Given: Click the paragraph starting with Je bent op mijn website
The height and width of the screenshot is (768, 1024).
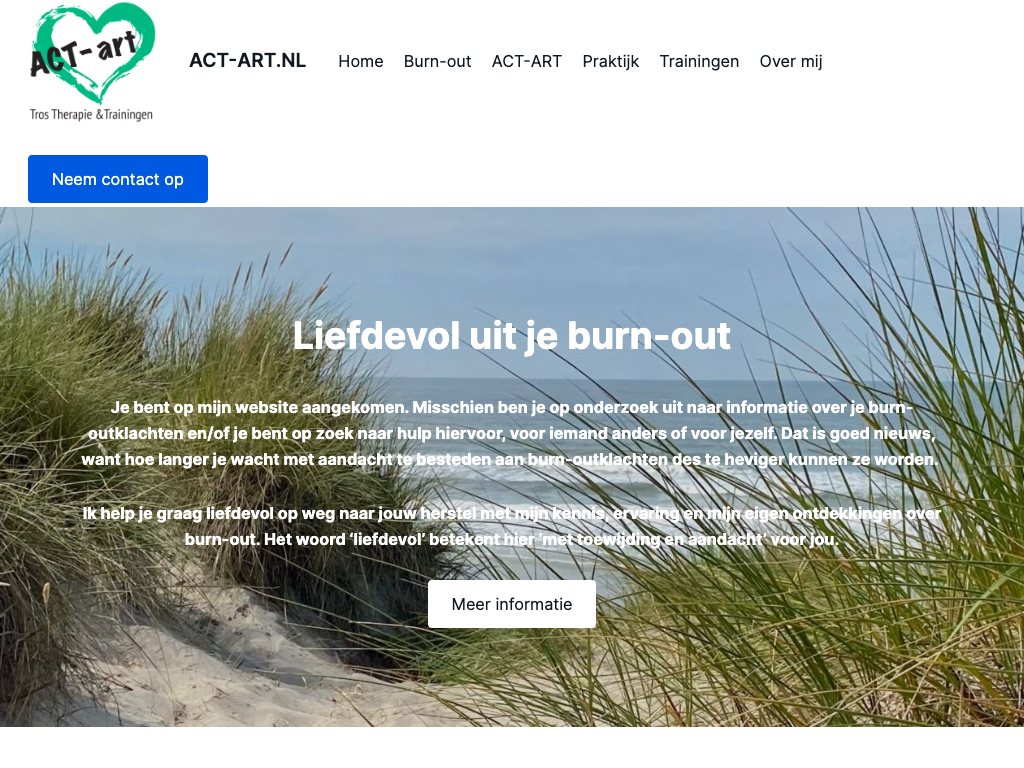Looking at the screenshot, I should (x=512, y=434).
